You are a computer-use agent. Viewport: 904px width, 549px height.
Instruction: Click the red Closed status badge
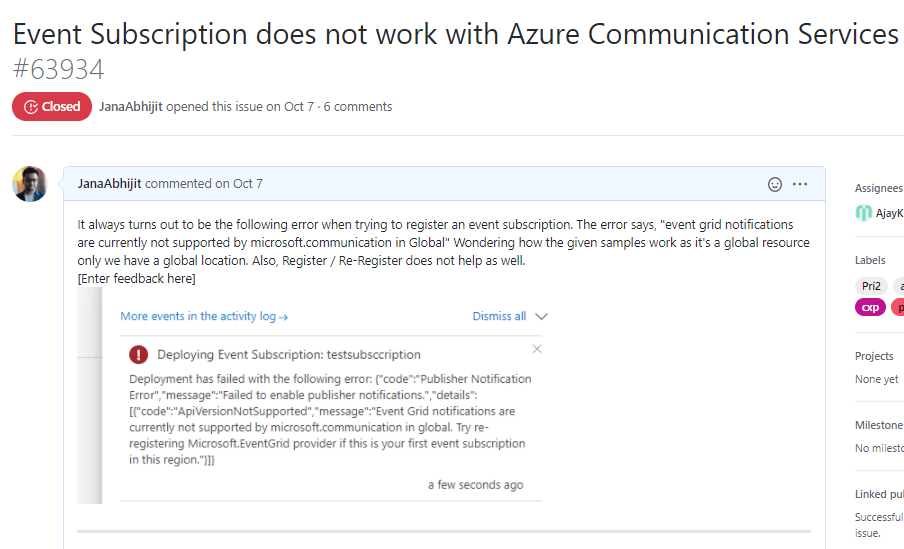[x=52, y=107]
